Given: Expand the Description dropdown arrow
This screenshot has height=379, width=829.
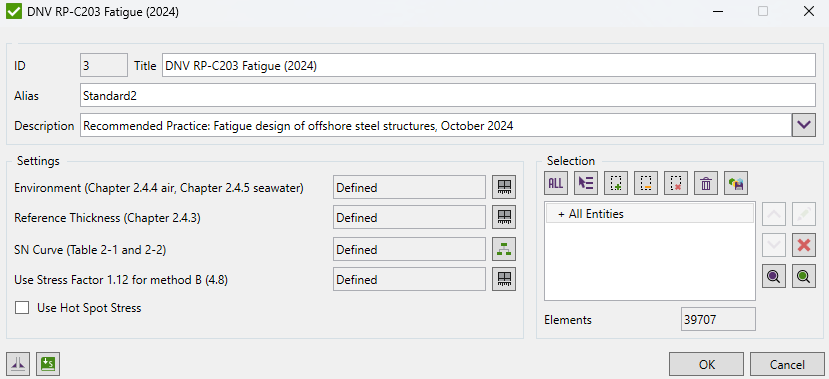Looking at the screenshot, I should (804, 125).
